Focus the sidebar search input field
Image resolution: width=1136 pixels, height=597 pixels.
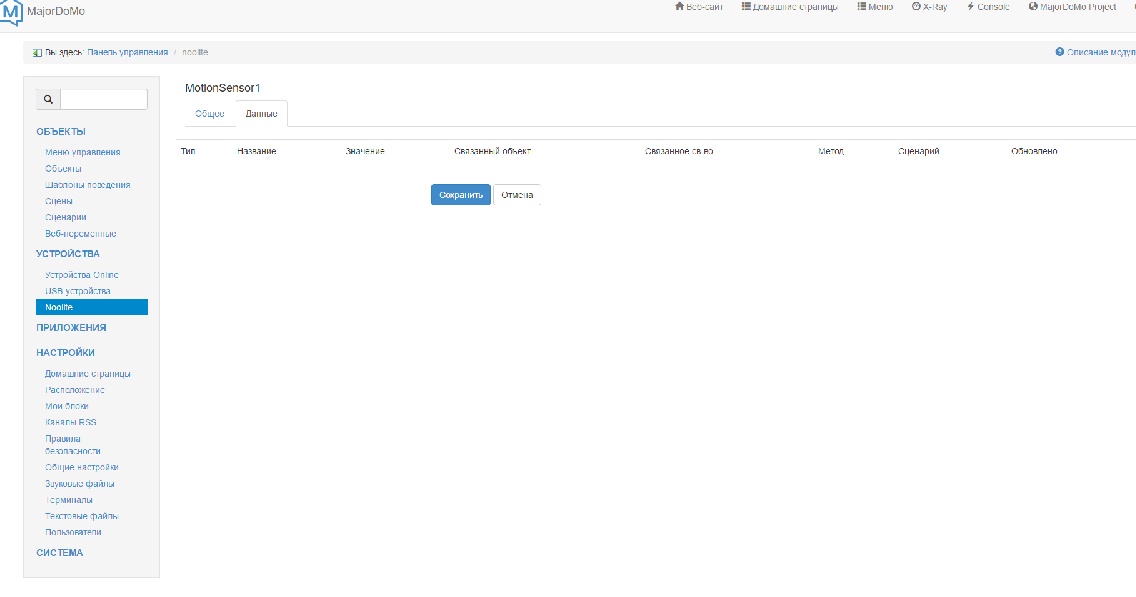pyautogui.click(x=104, y=99)
